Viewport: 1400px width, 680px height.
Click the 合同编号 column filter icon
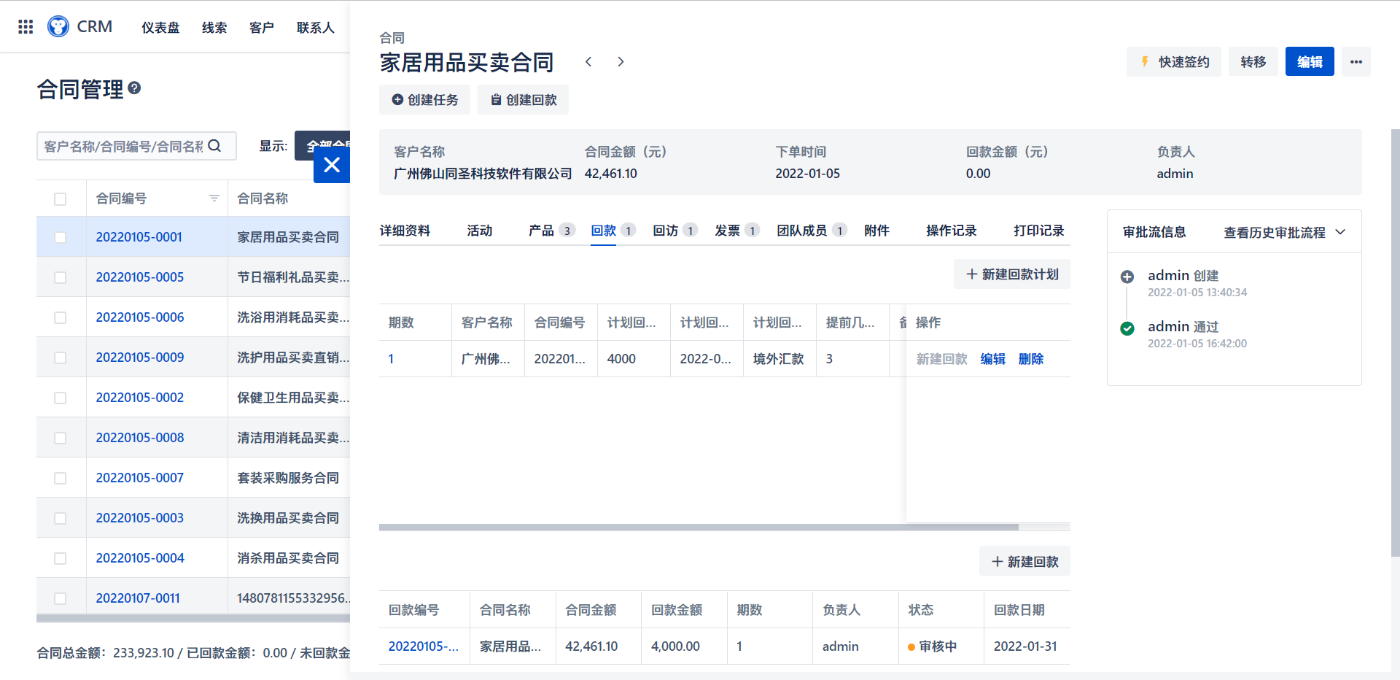coord(213,199)
